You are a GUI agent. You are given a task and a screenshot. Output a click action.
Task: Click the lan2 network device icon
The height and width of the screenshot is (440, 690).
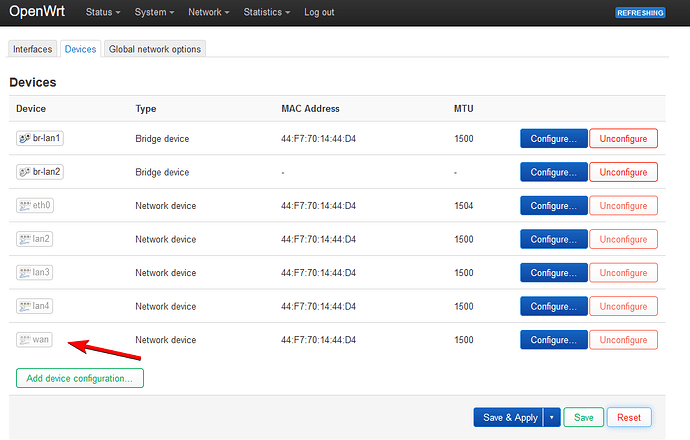[25, 239]
